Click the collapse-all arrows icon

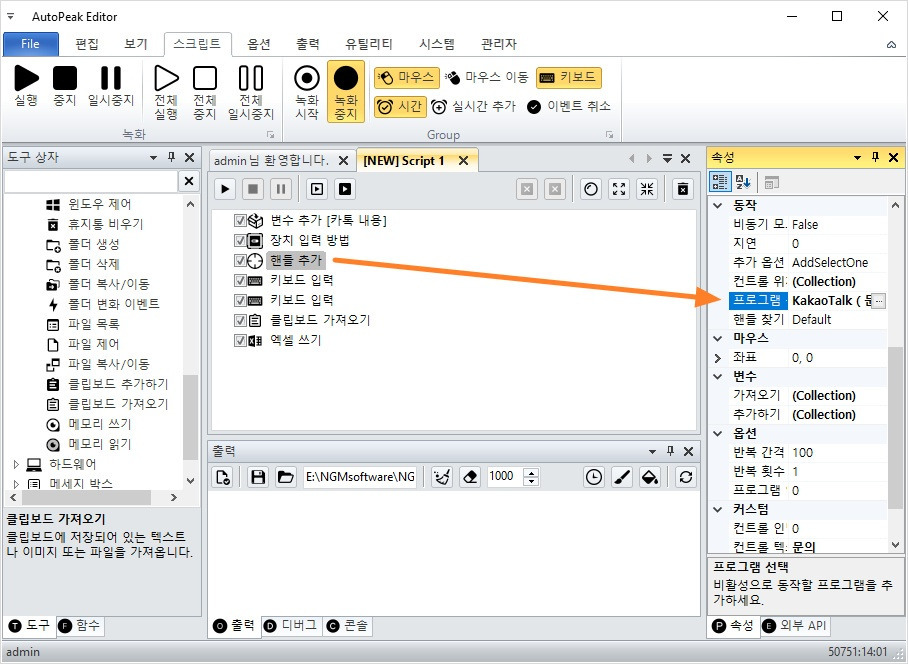[647, 189]
